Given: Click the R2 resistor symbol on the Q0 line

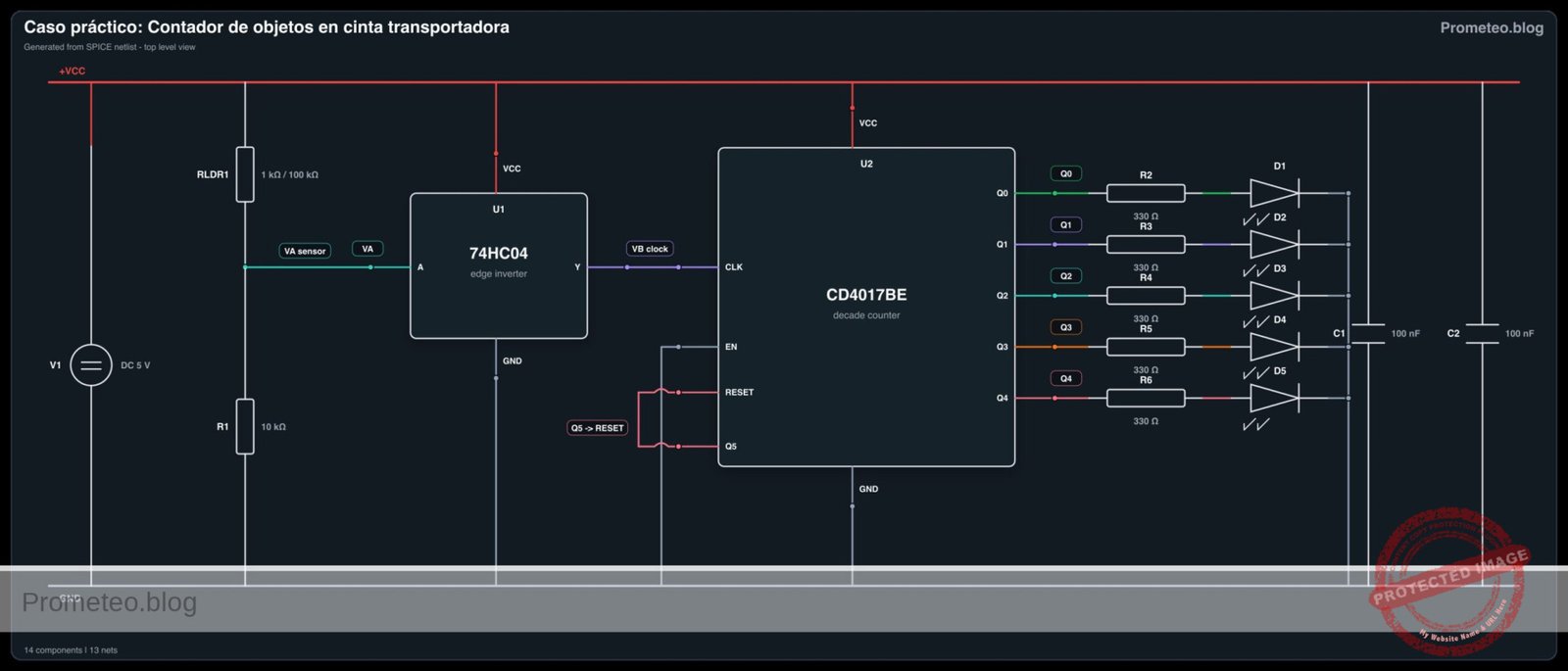Looking at the screenshot, I should point(1146,193).
